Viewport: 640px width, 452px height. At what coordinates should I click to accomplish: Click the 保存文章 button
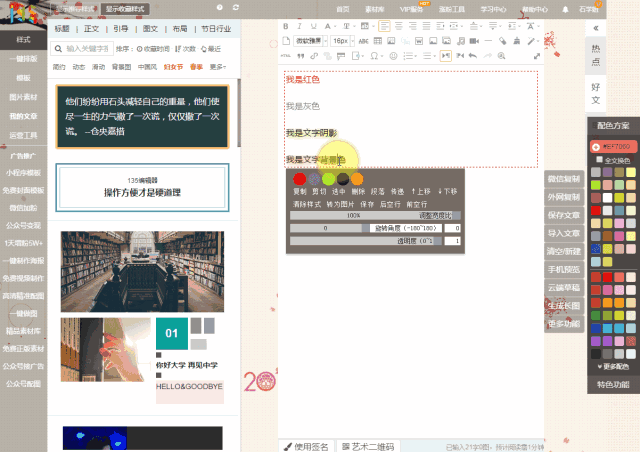[x=564, y=215]
